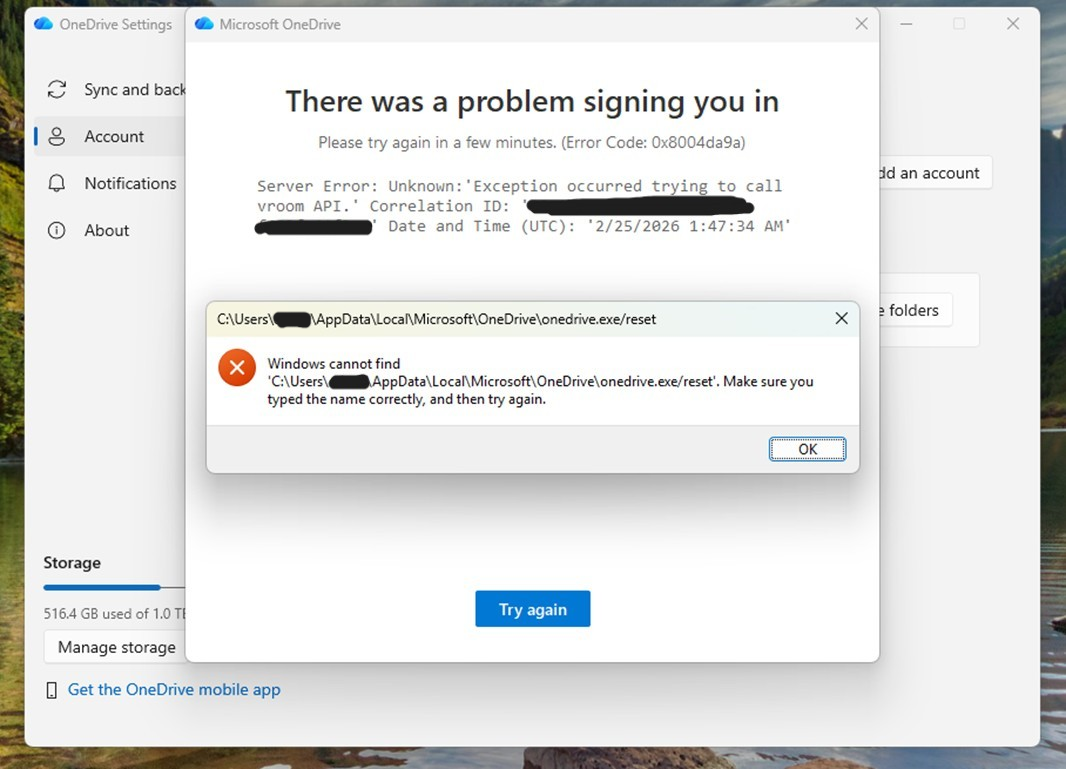The width and height of the screenshot is (1066, 769).
Task: Select the Account section label
Action: (114, 136)
